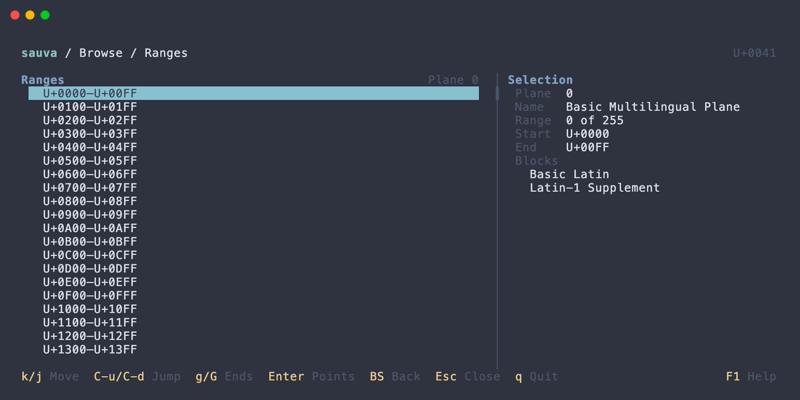Image resolution: width=800 pixels, height=400 pixels.
Task: Click the Selection panel heading
Action: point(540,80)
